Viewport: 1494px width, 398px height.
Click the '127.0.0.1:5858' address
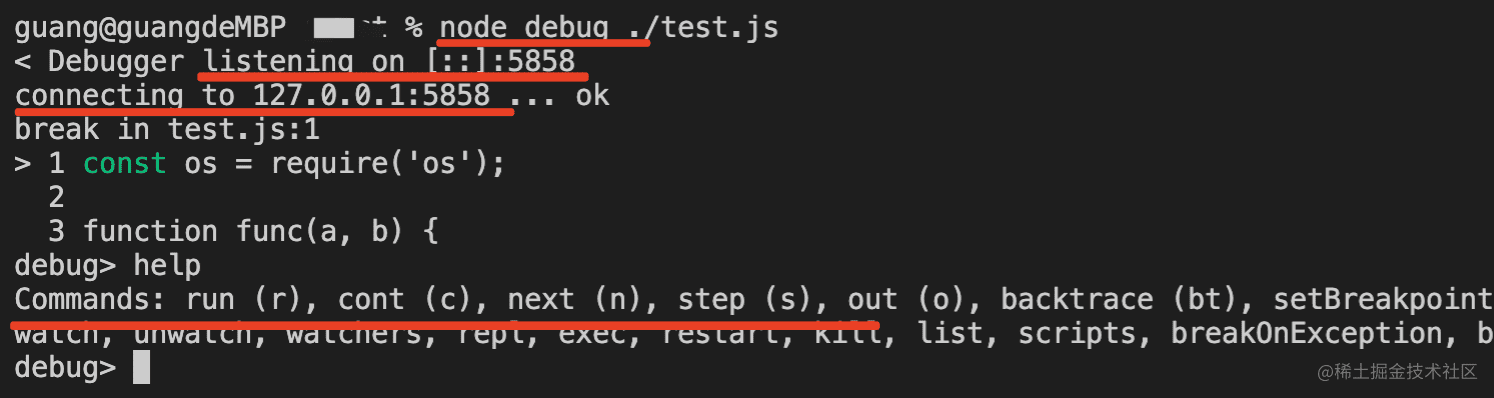[371, 96]
